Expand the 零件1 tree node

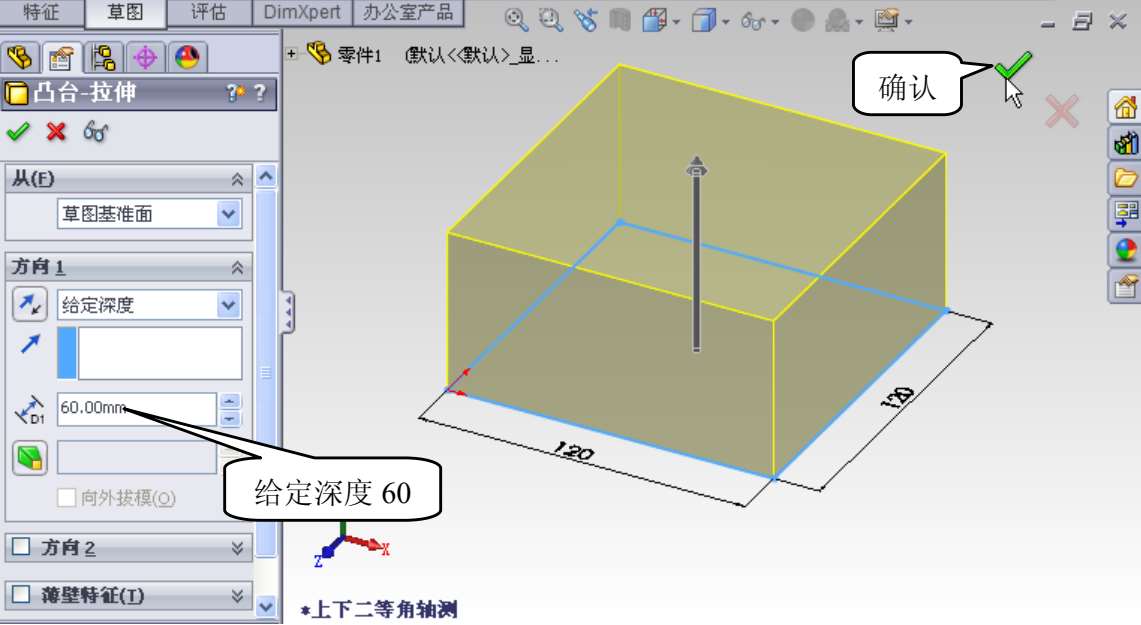292,54
